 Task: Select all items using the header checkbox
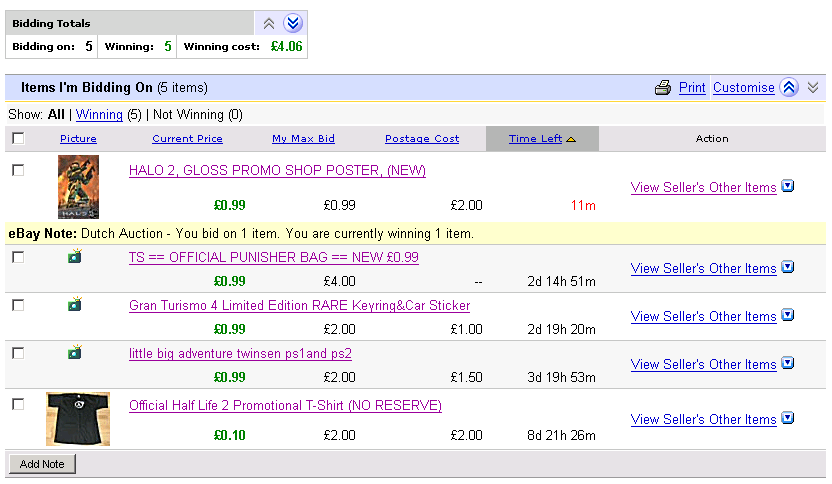point(18,139)
